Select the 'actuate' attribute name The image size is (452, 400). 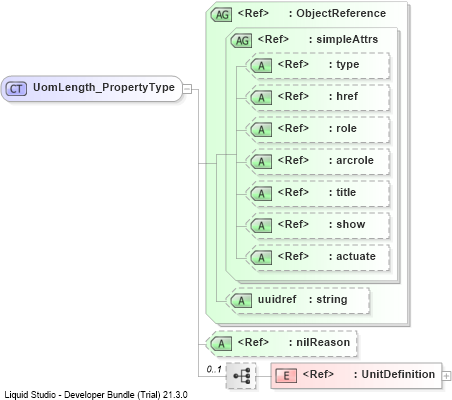point(356,256)
